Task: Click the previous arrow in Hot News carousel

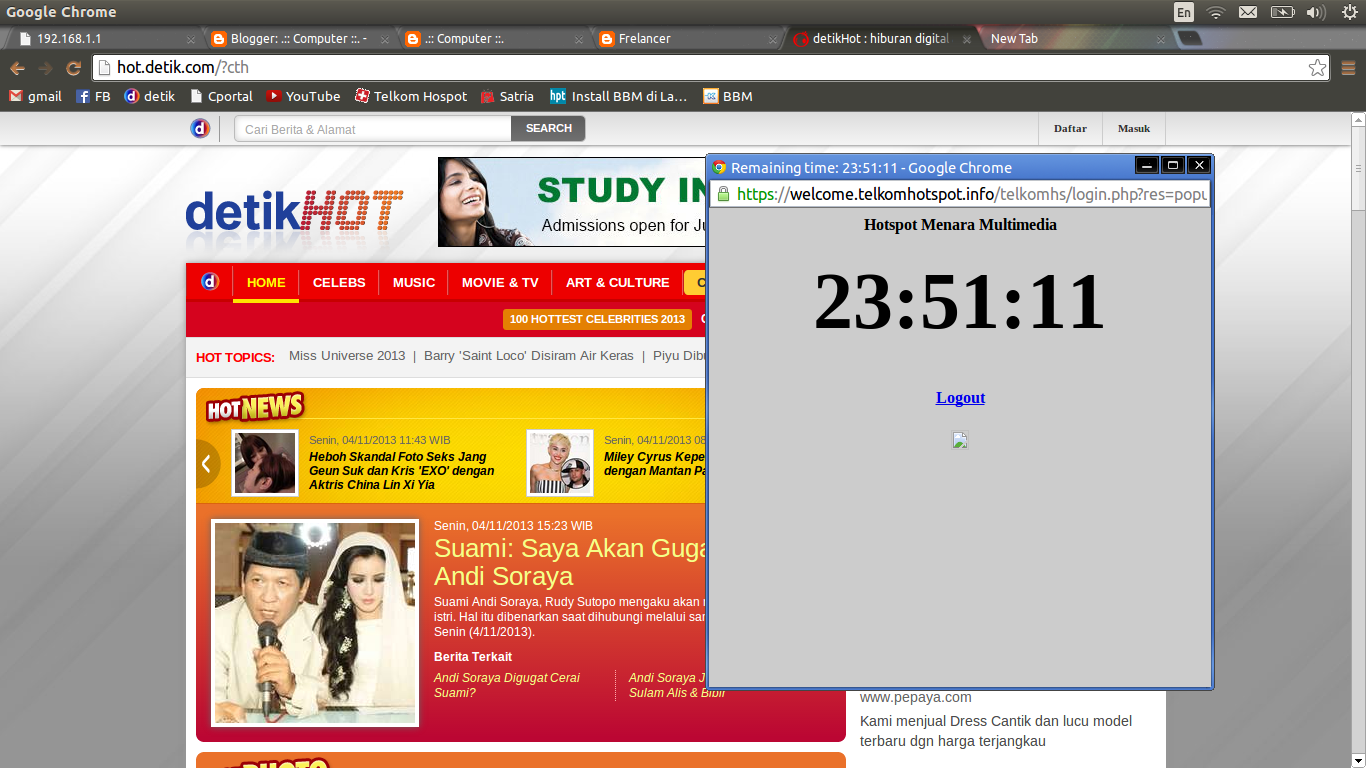Action: tap(207, 463)
